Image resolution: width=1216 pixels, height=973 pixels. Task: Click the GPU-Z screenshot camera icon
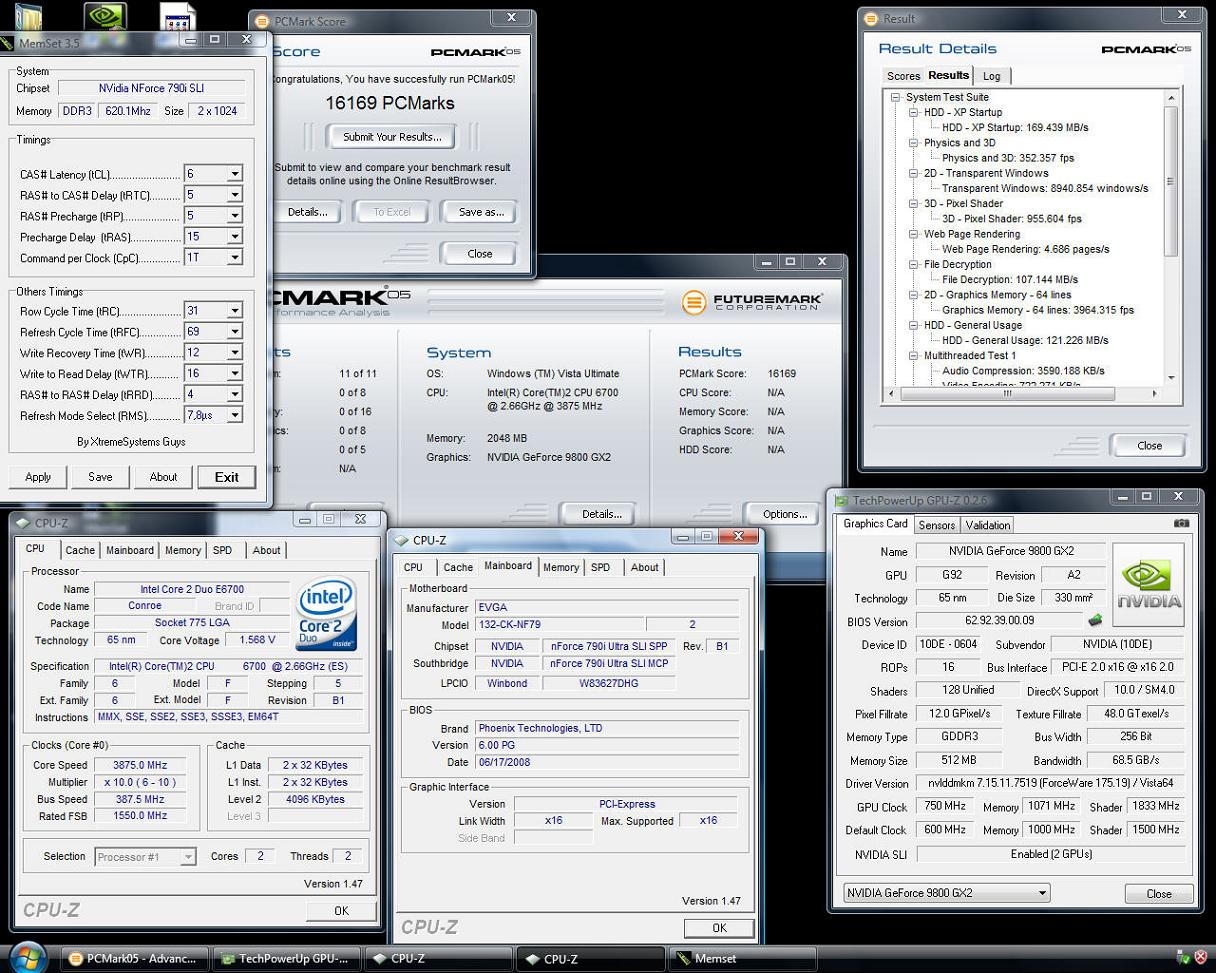1181,523
